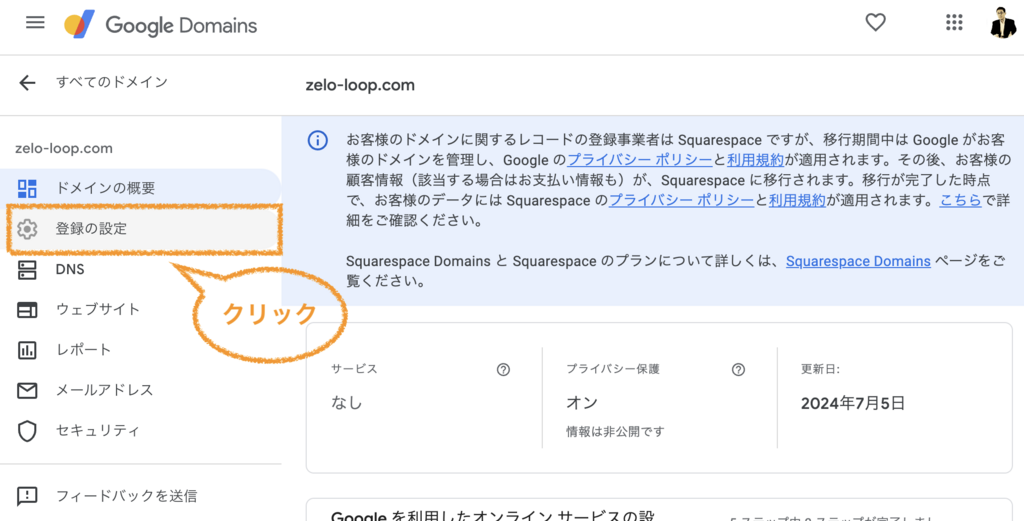The image size is (1024, 521).
Task: Show help for サービス via question mark
Action: tap(503, 370)
